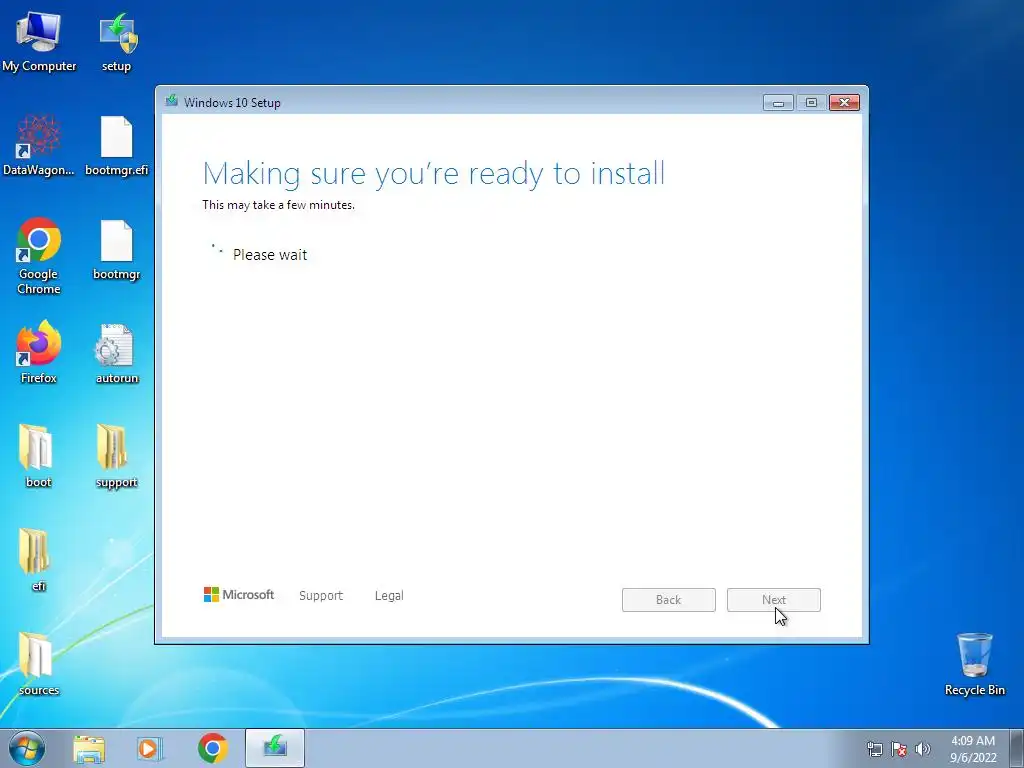Click the 'This may take a few minutes.' text
1024x768 pixels.
(279, 205)
